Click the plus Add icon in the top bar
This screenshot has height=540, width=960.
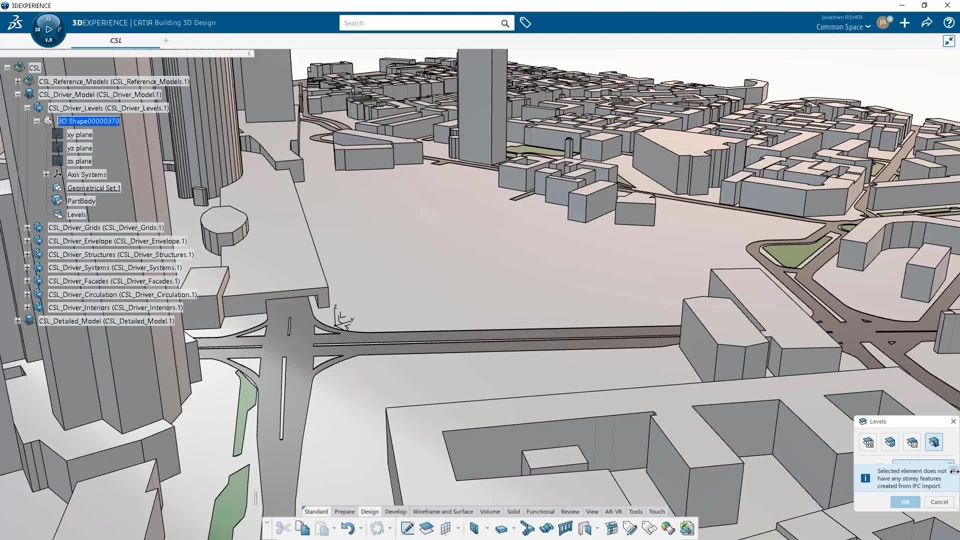click(905, 23)
